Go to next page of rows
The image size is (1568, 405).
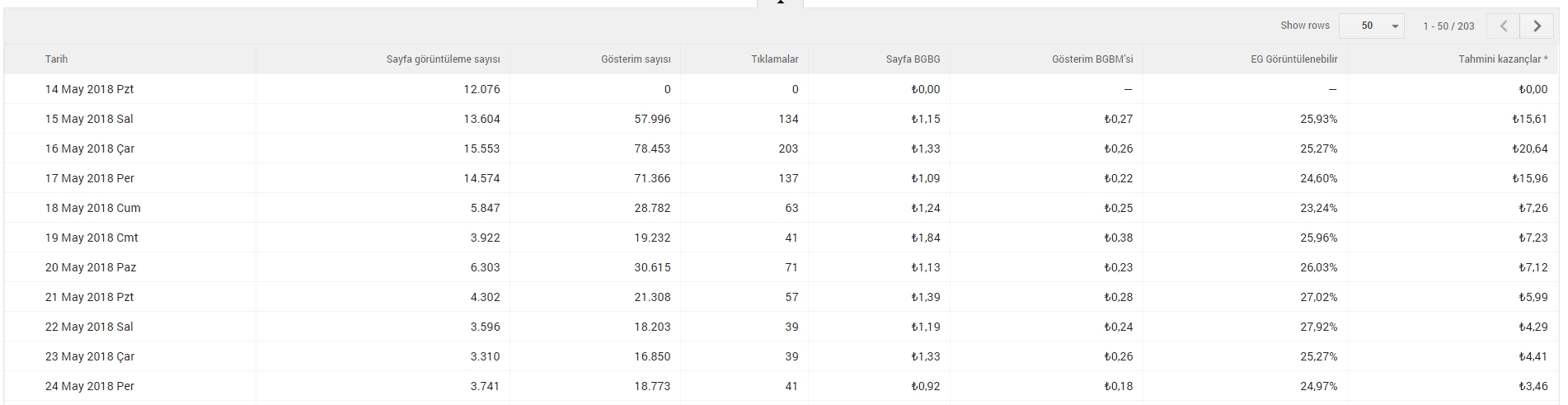[1537, 26]
